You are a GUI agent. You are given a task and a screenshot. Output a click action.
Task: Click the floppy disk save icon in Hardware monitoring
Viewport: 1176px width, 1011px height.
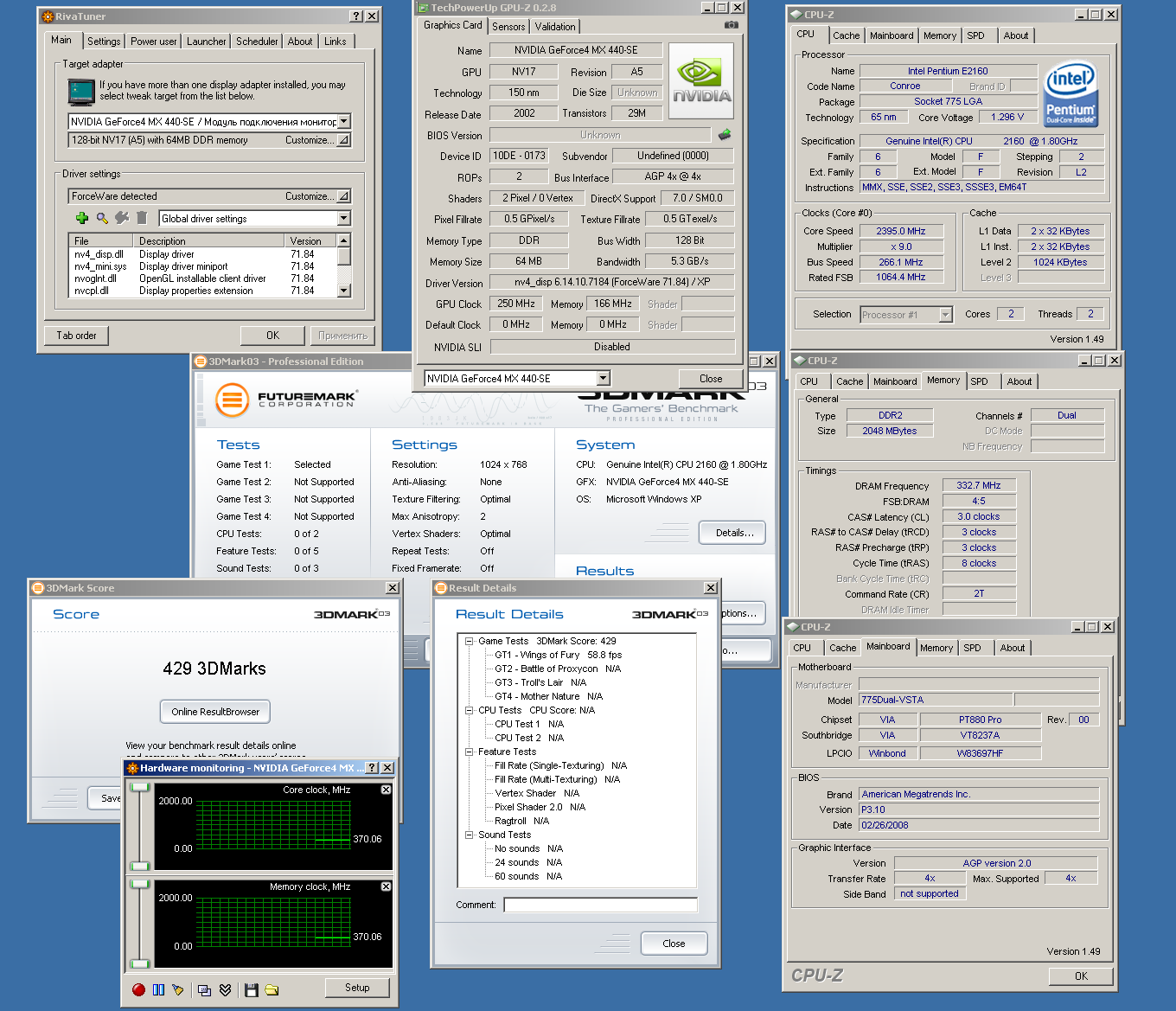pyautogui.click(x=252, y=989)
